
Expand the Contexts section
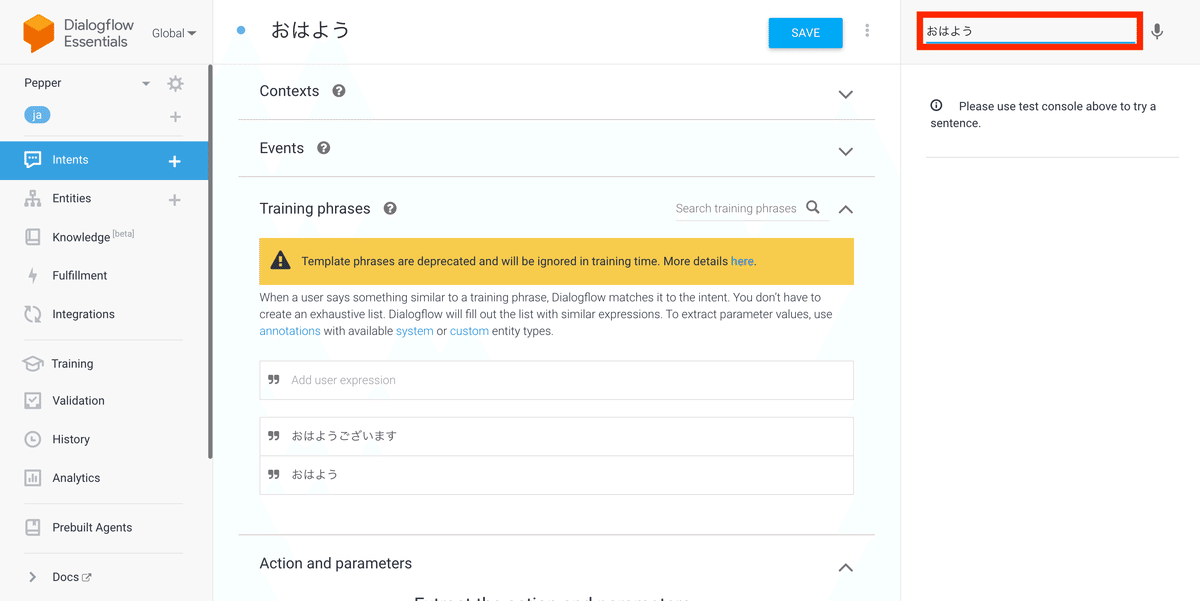click(x=845, y=94)
